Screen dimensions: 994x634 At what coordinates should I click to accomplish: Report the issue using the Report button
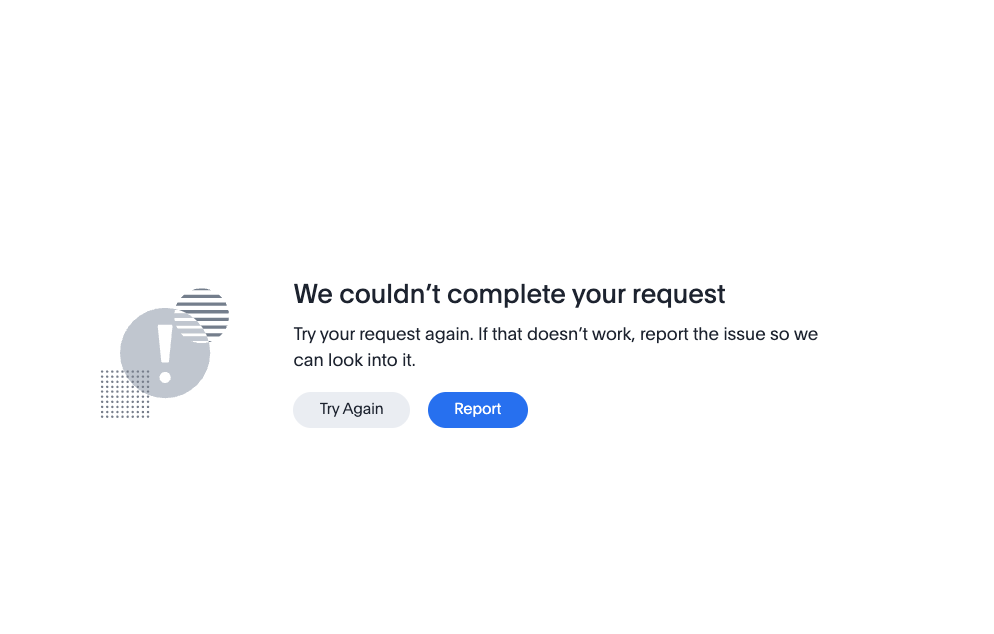click(x=477, y=409)
